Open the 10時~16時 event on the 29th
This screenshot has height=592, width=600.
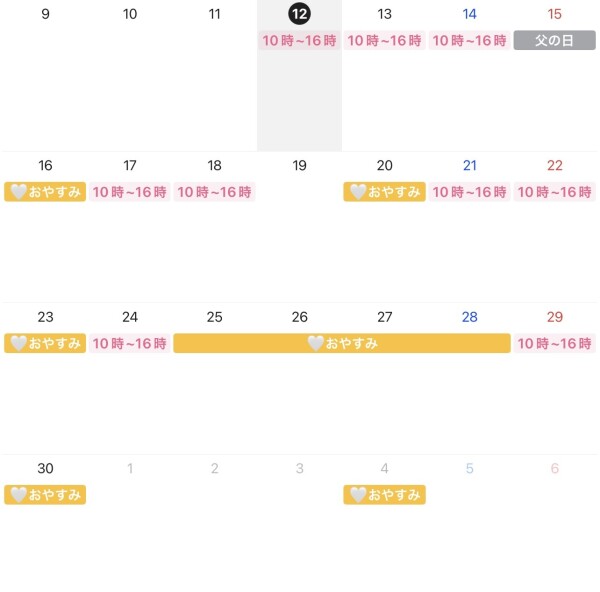point(554,343)
